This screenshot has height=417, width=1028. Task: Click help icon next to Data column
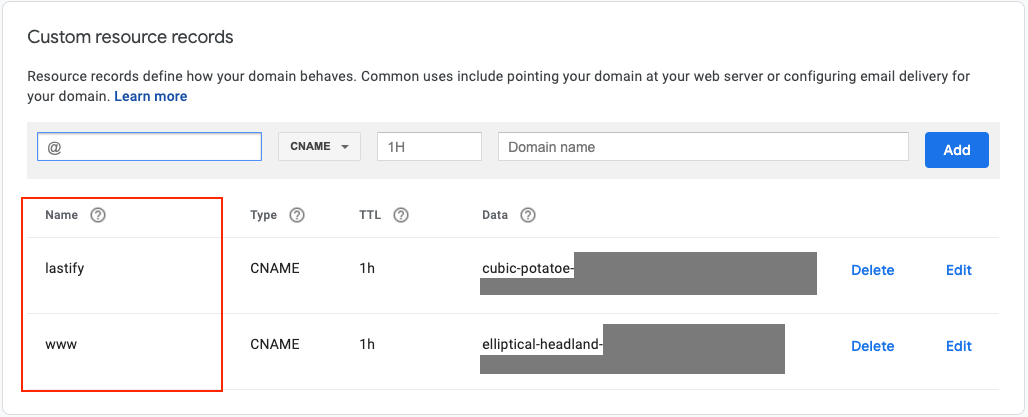[x=528, y=215]
